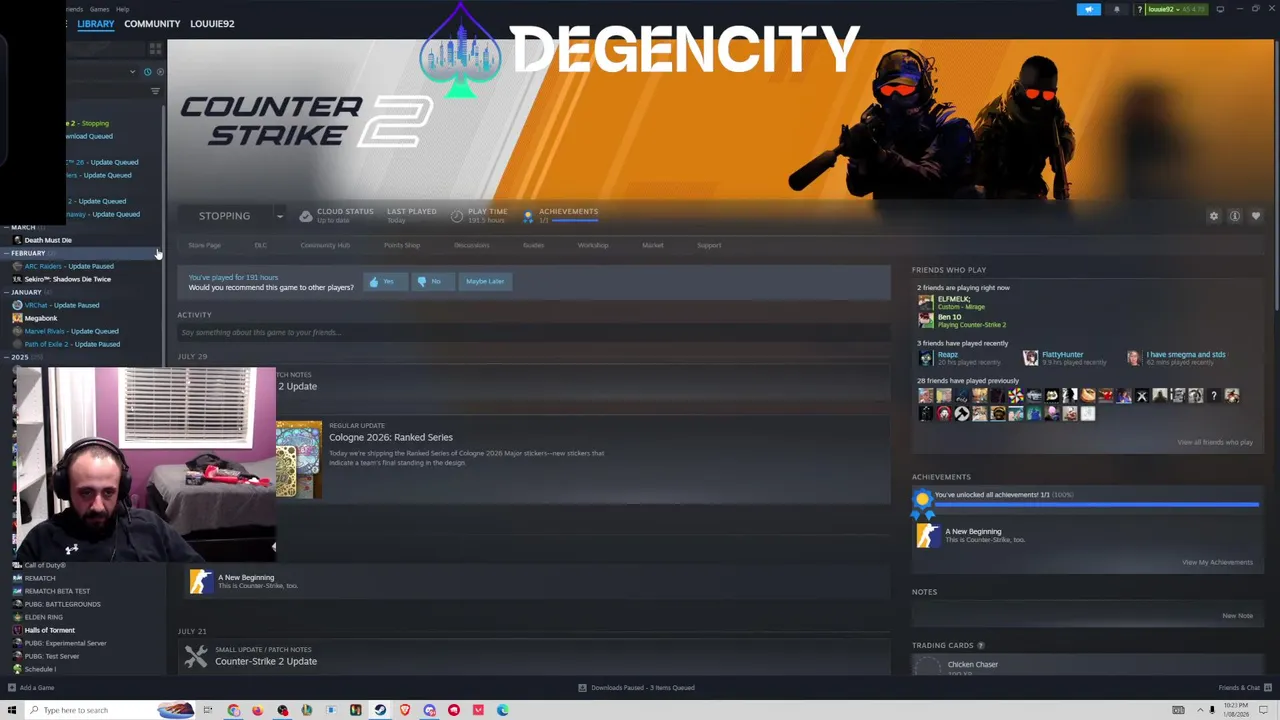The width and height of the screenshot is (1280, 720).
Task: Show ready-to-play games filter icon
Action: 159,72
